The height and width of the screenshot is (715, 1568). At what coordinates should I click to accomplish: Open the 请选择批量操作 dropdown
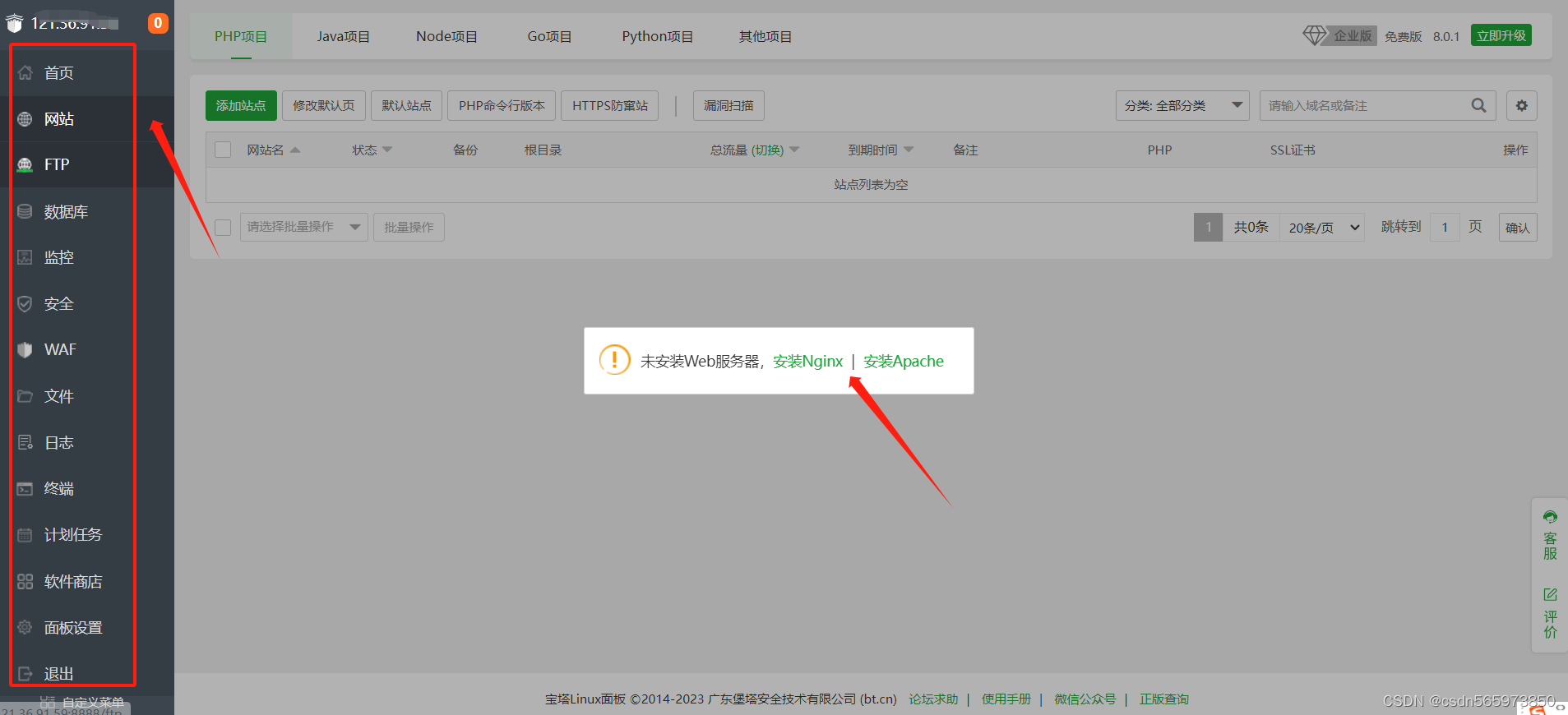point(304,227)
